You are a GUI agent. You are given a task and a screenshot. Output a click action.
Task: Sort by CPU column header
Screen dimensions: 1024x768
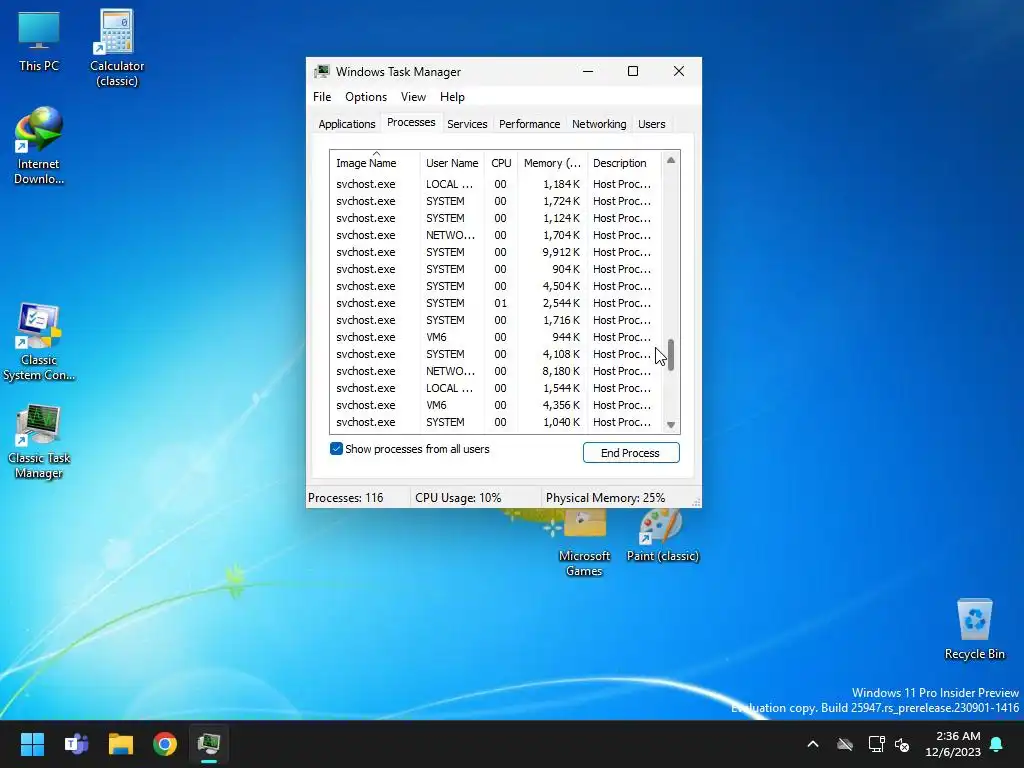(x=501, y=163)
